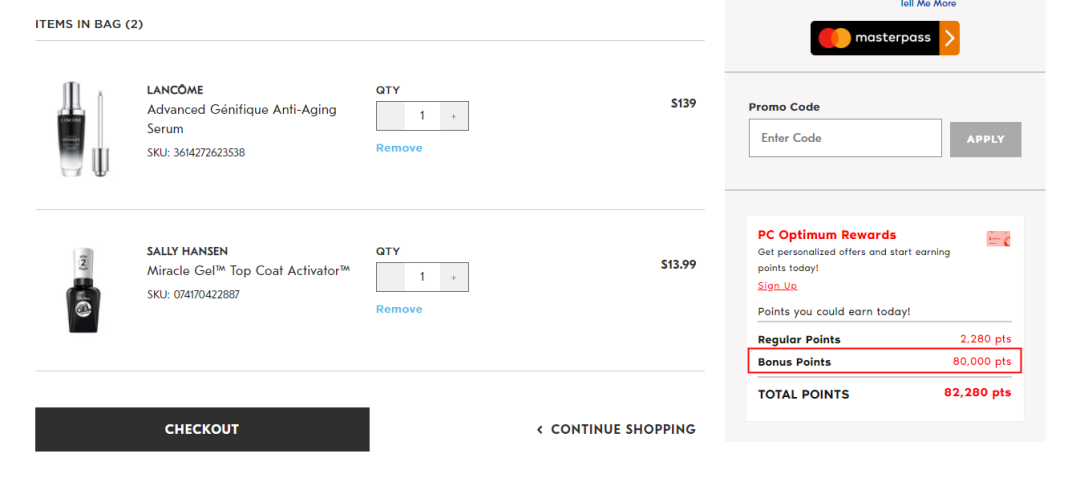Increase quantity of Miracle Gel Top Coat
The image size is (1080, 482).
(453, 277)
